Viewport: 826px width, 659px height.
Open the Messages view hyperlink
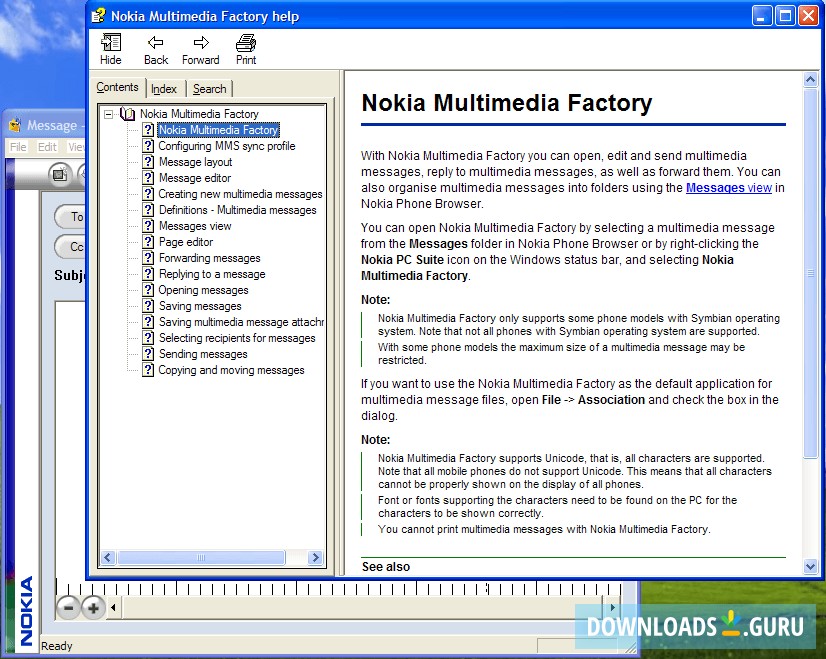[x=728, y=187]
